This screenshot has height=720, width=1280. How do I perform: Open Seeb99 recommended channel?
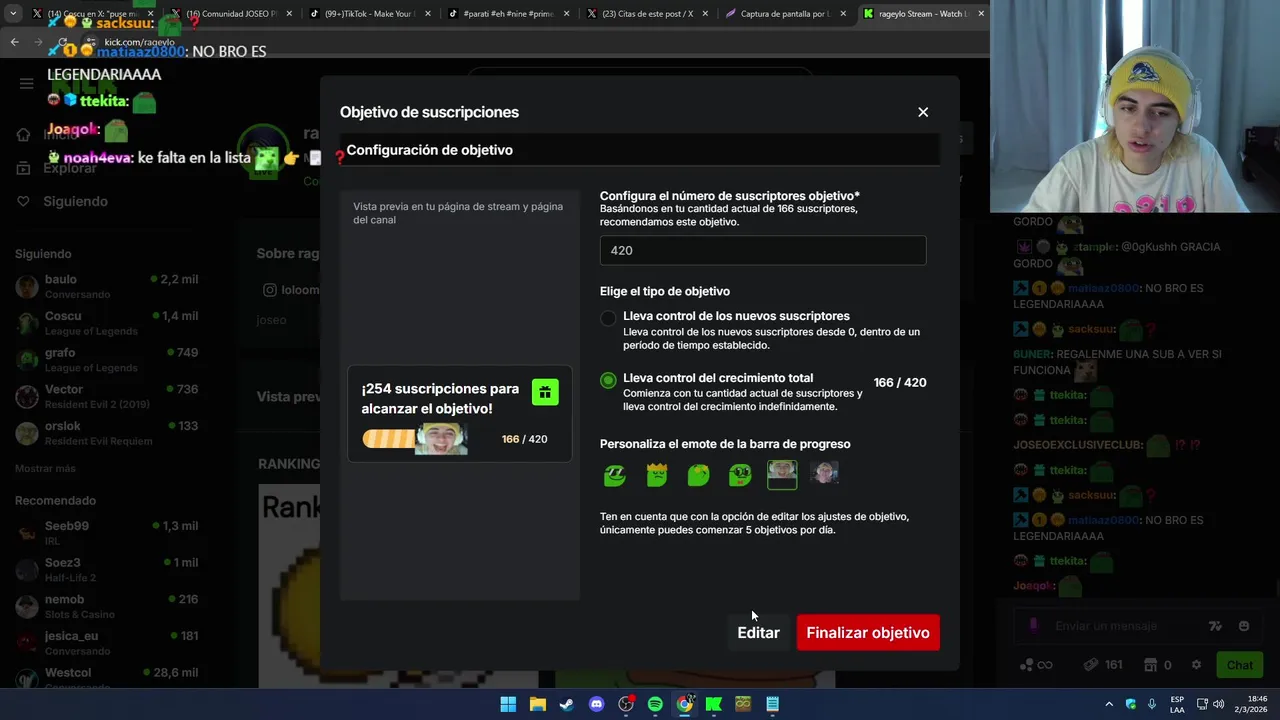106,533
